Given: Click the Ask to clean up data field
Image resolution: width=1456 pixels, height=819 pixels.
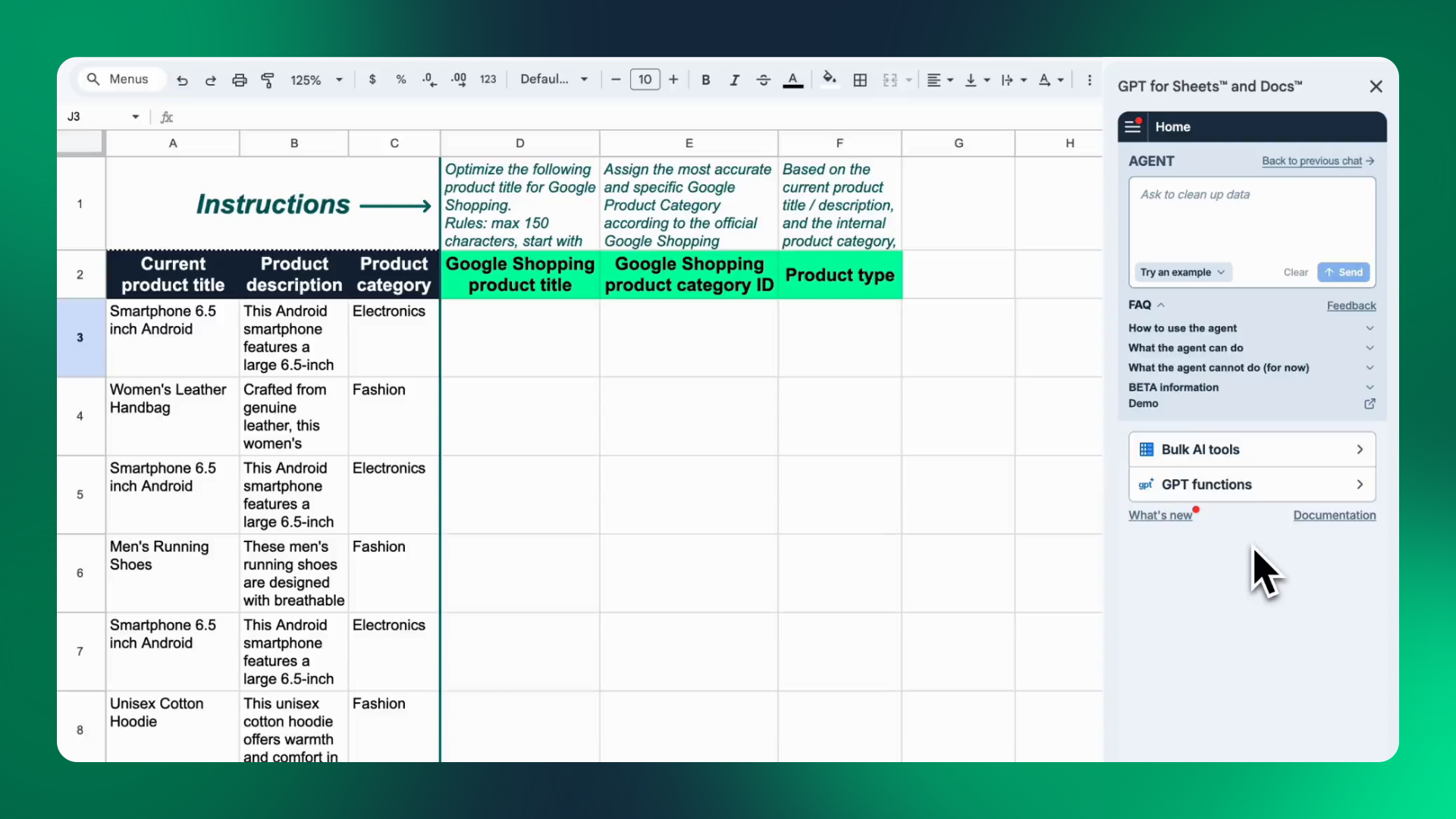Looking at the screenshot, I should pos(1251,220).
